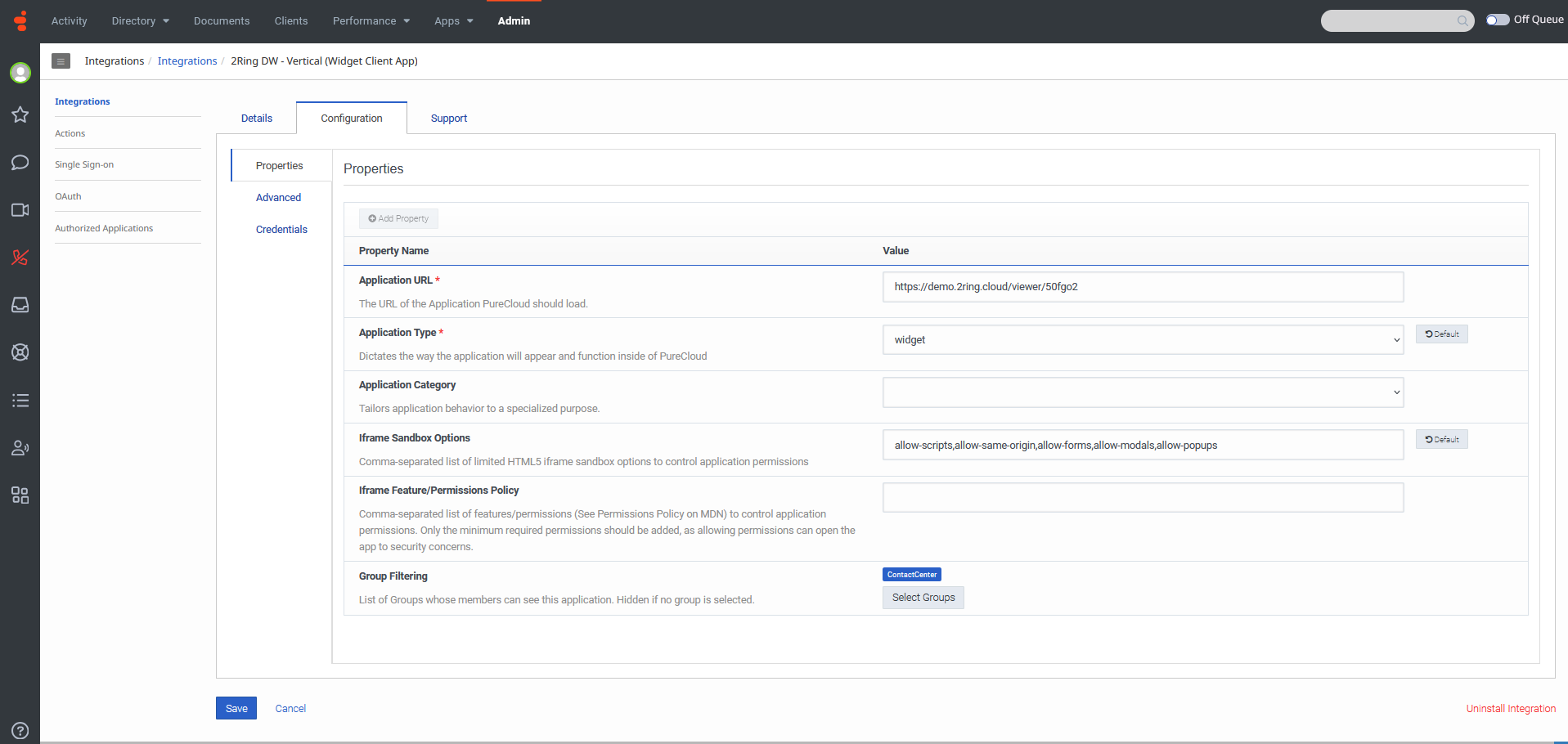Viewport: 1568px width, 744px height.
Task: Click the help question mark icon
Action: pos(20,730)
